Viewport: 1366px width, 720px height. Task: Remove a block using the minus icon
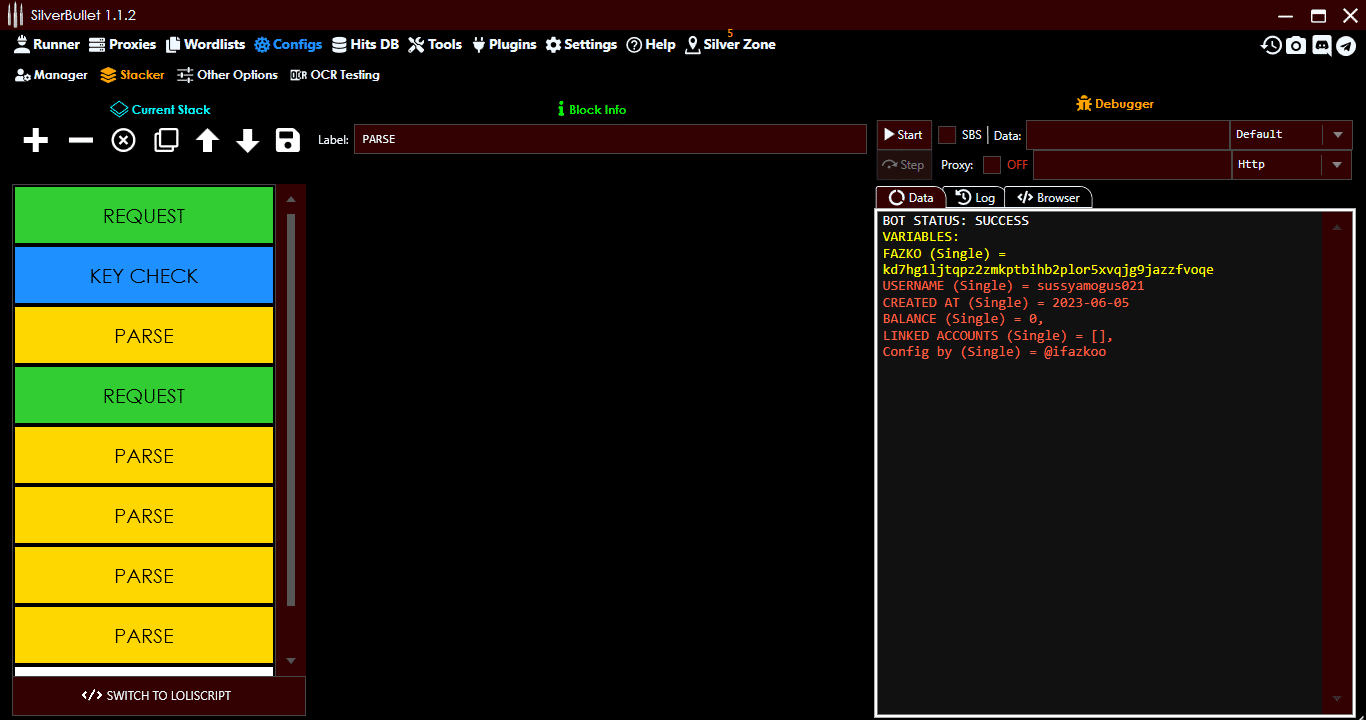tap(79, 140)
